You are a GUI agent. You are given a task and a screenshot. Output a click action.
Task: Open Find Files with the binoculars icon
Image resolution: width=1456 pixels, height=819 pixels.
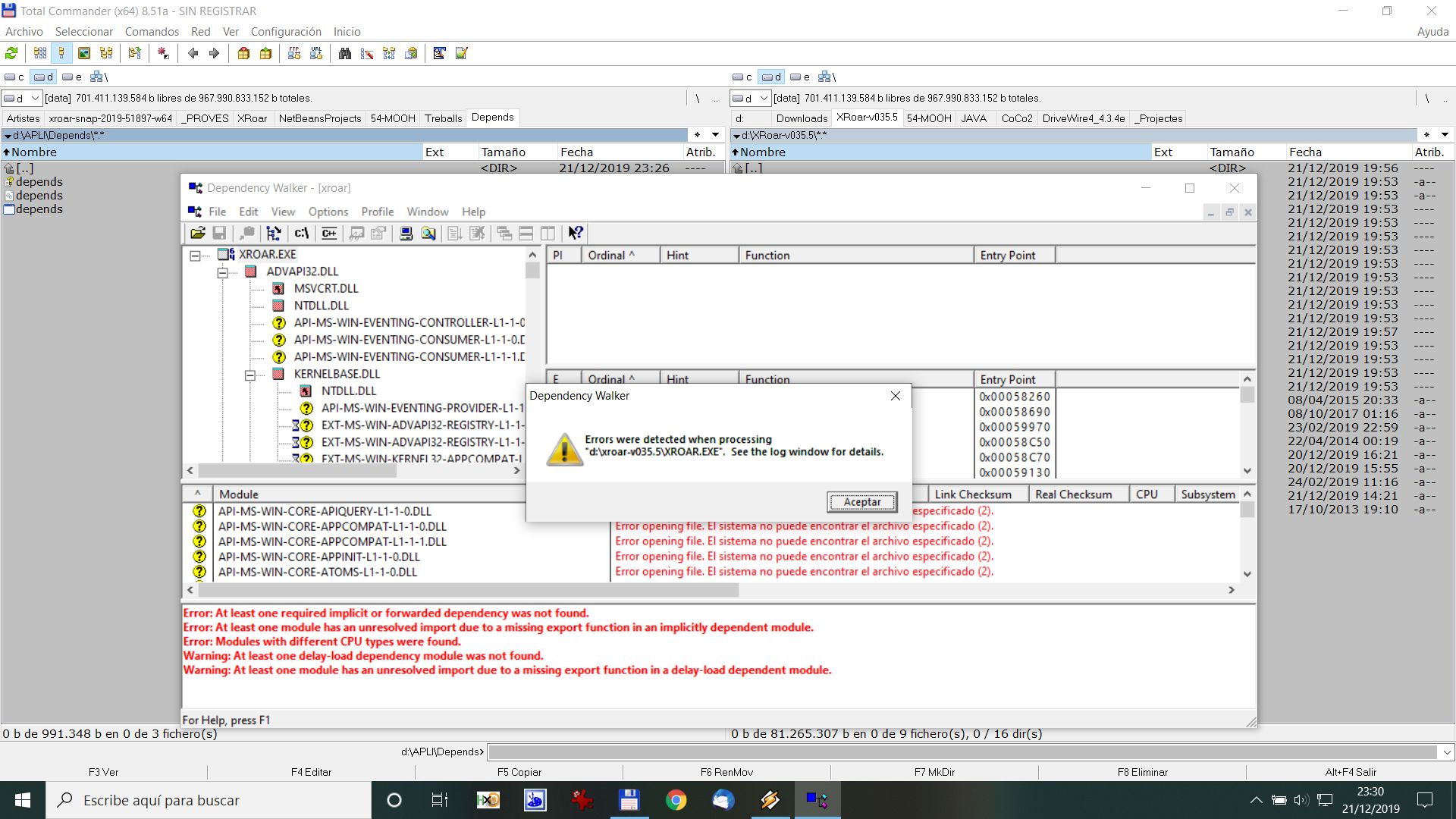(x=345, y=53)
